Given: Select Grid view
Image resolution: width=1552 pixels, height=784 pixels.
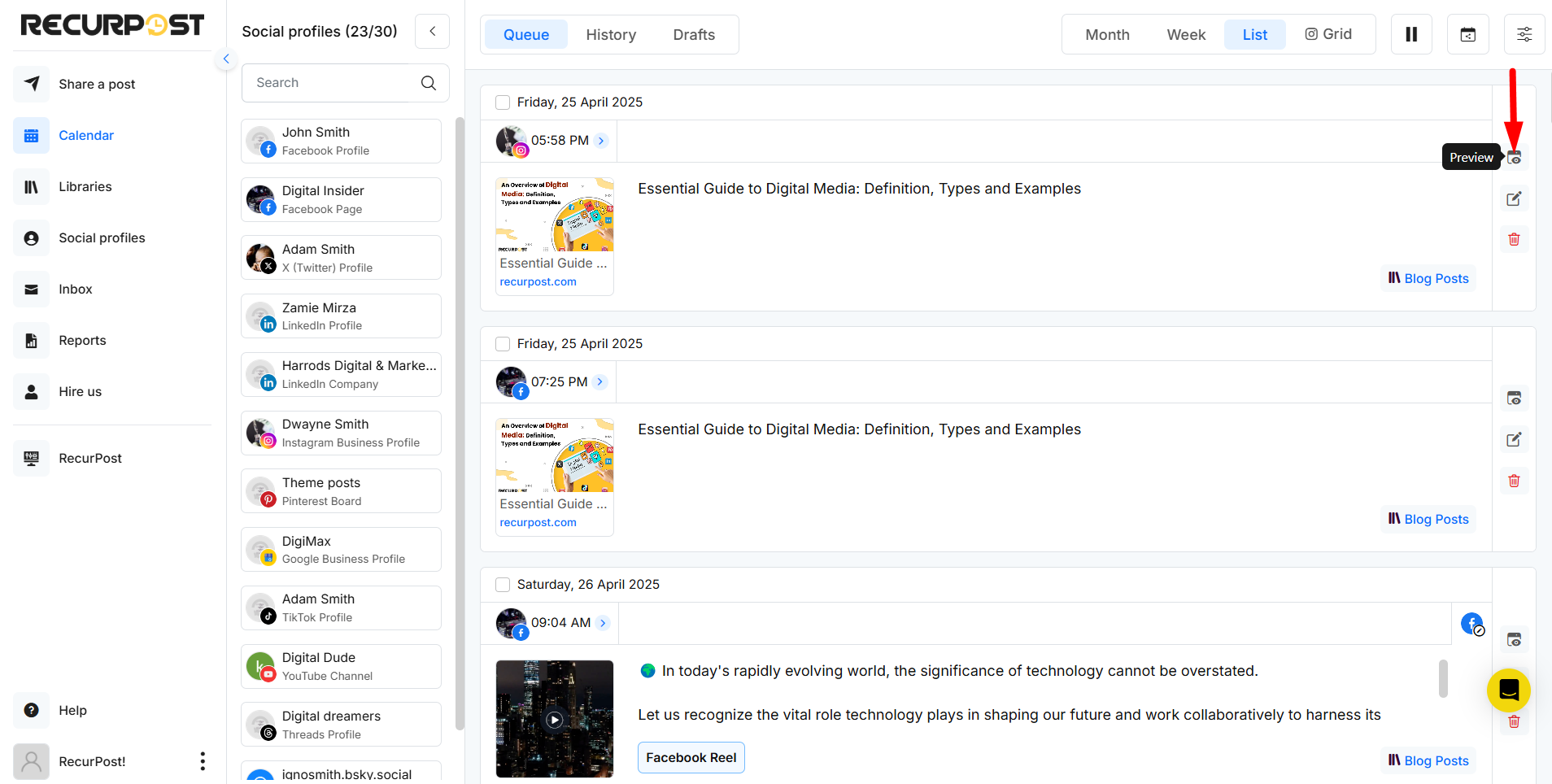Looking at the screenshot, I should 1328,34.
